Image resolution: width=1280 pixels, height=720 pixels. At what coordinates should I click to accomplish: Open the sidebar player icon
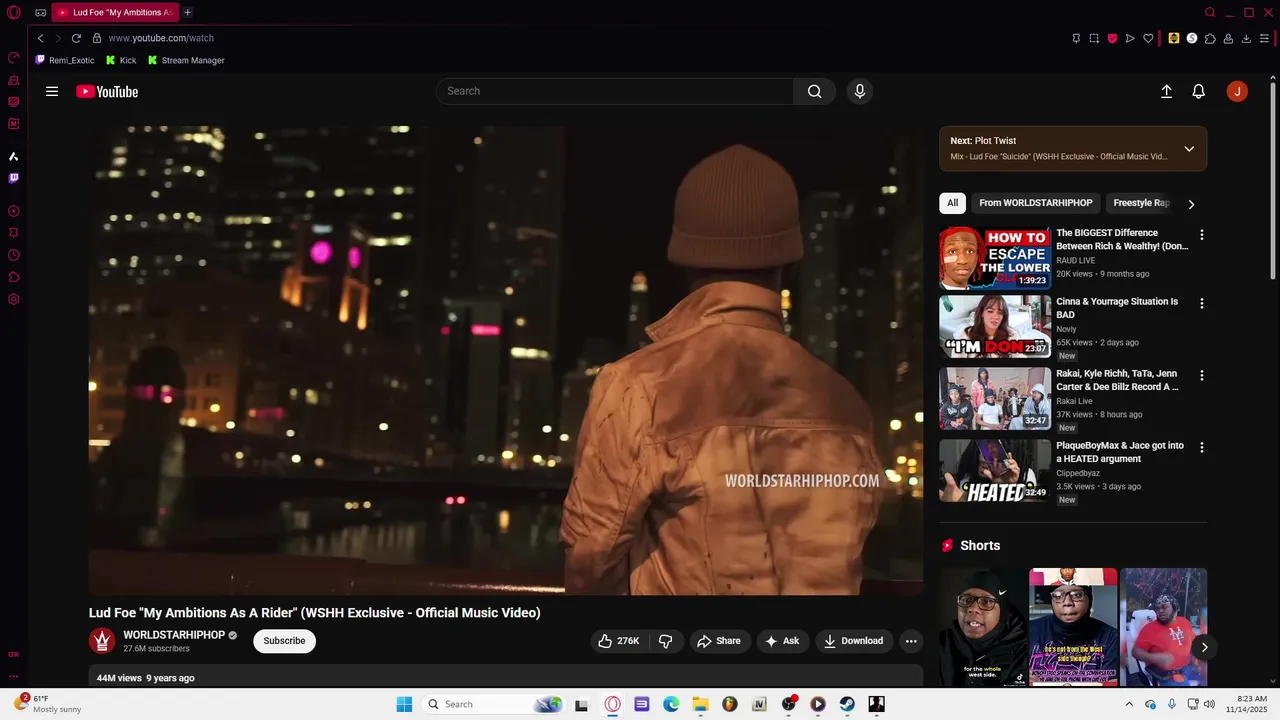13,211
